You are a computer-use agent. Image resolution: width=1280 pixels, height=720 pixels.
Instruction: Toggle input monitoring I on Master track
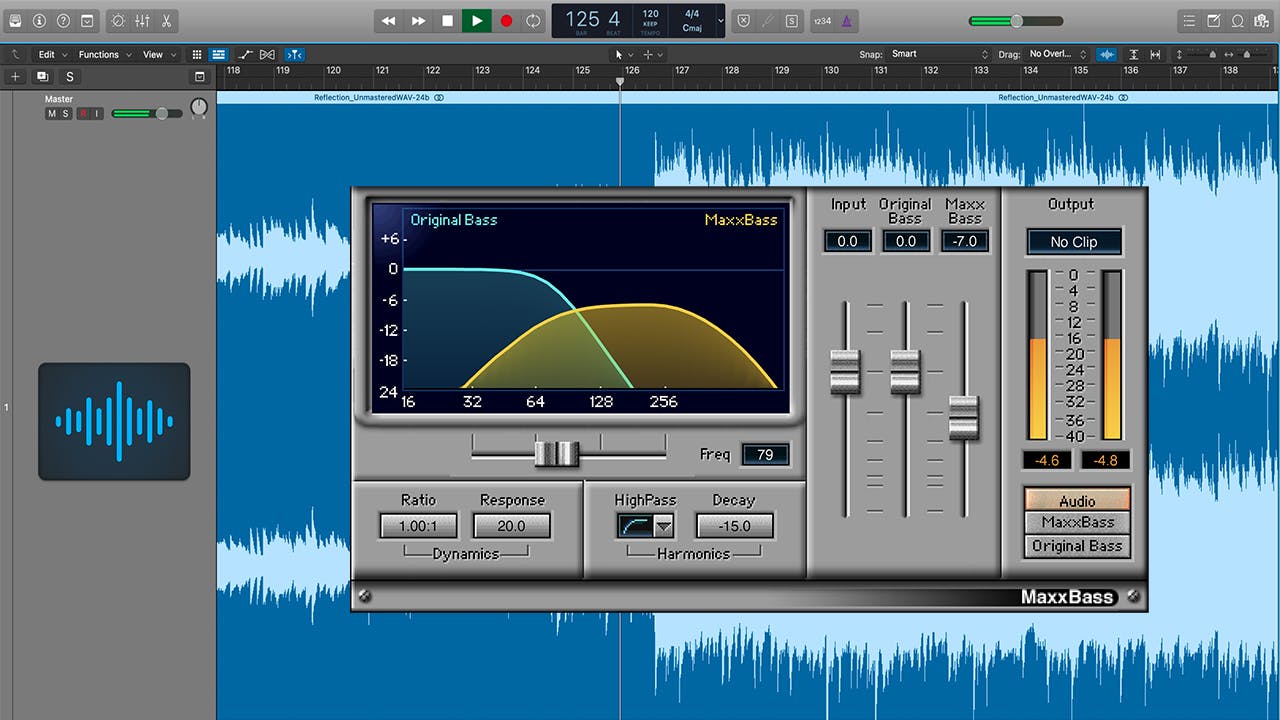coord(97,114)
